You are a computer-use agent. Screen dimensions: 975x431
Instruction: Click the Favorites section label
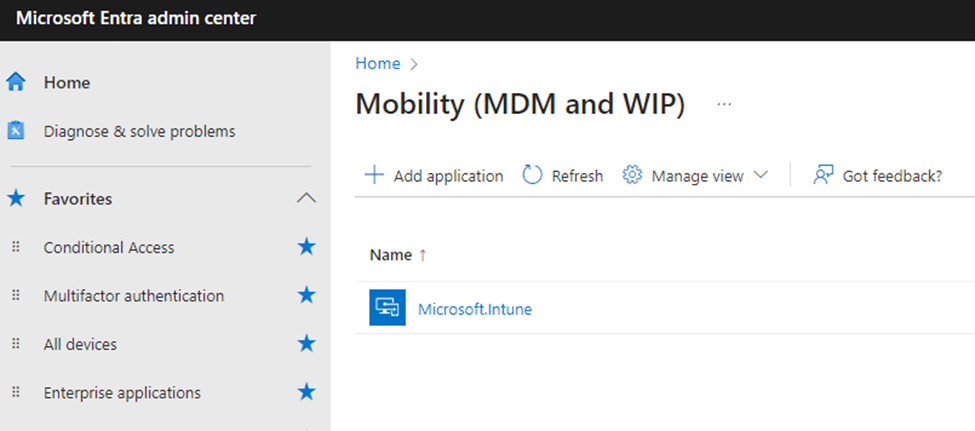(78, 199)
